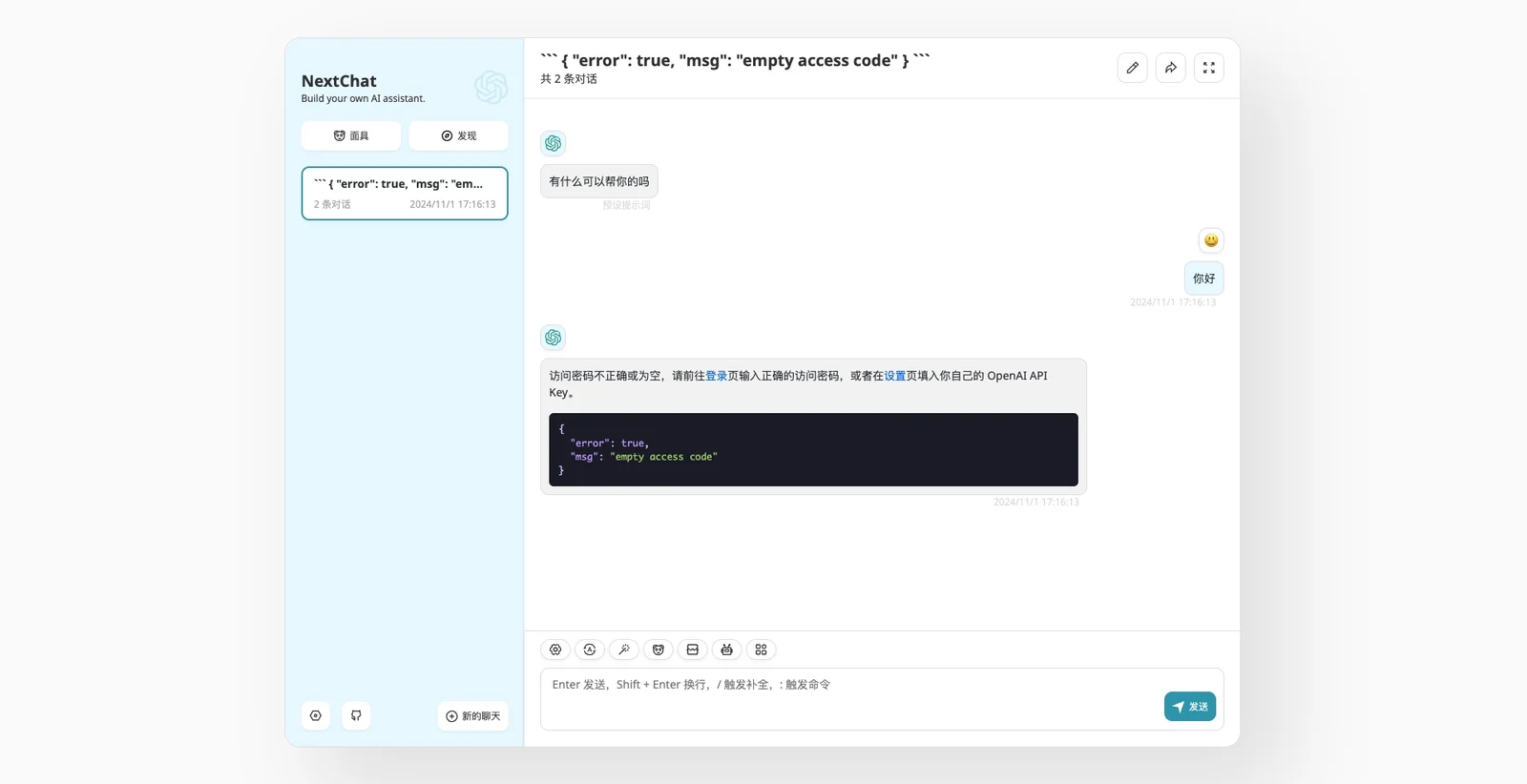Start 新的聊天 new chat
The width and height of the screenshot is (1527, 784).
[x=473, y=716]
